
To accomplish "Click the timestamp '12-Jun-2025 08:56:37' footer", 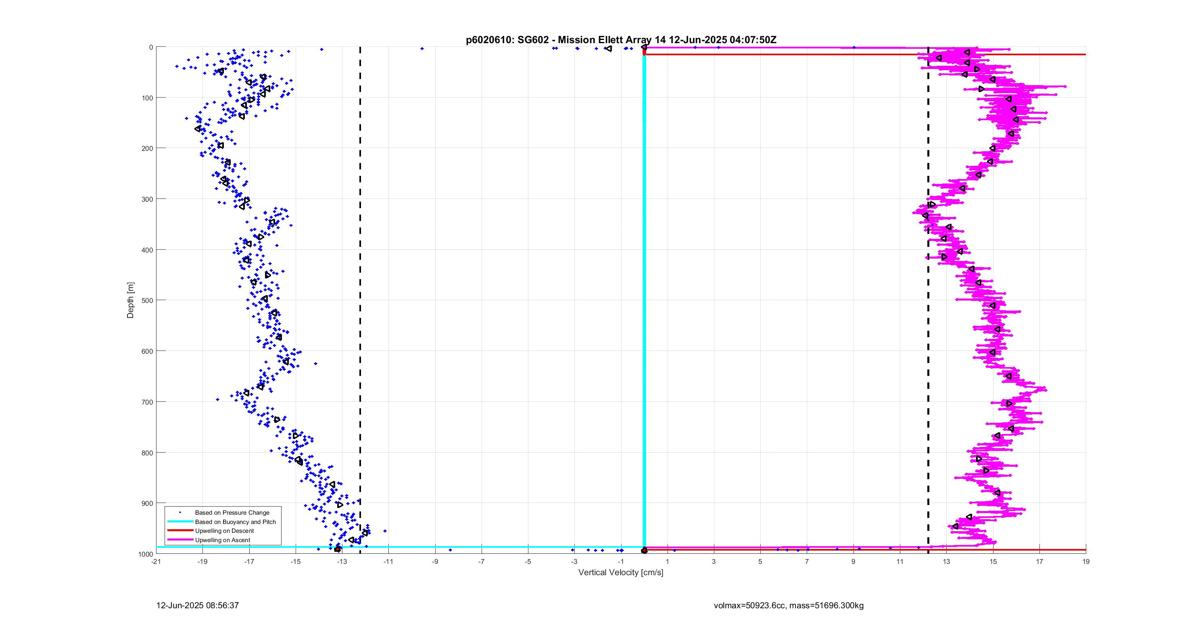I will coord(198,605).
